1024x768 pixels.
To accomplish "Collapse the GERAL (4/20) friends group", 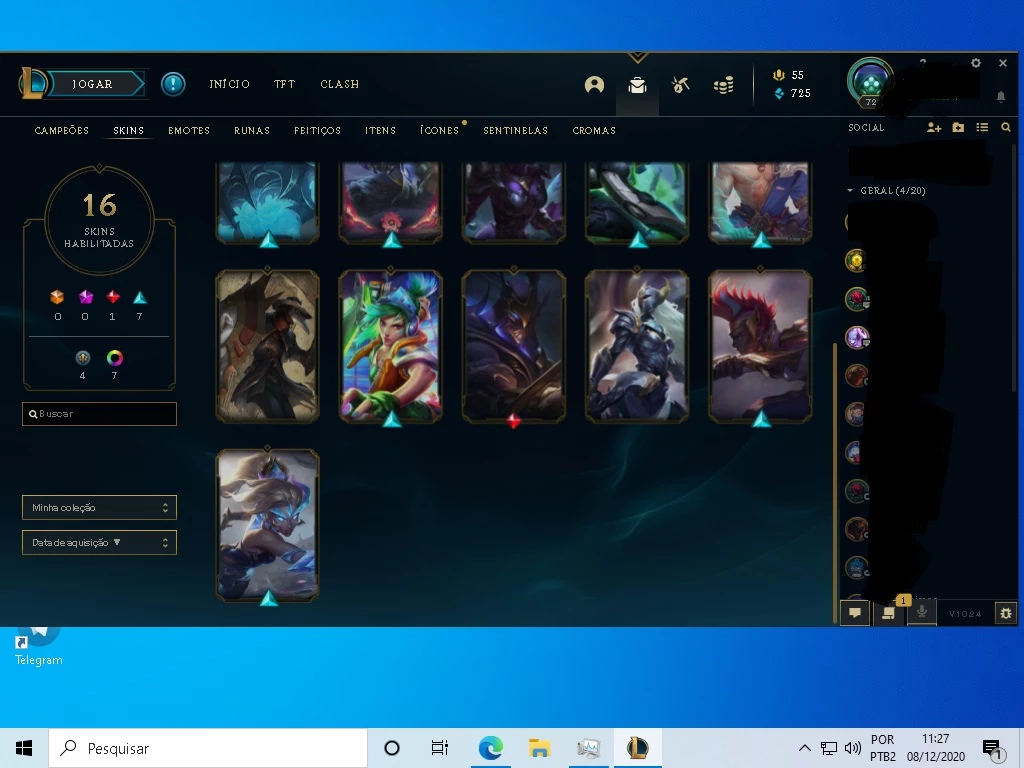I will click(886, 191).
